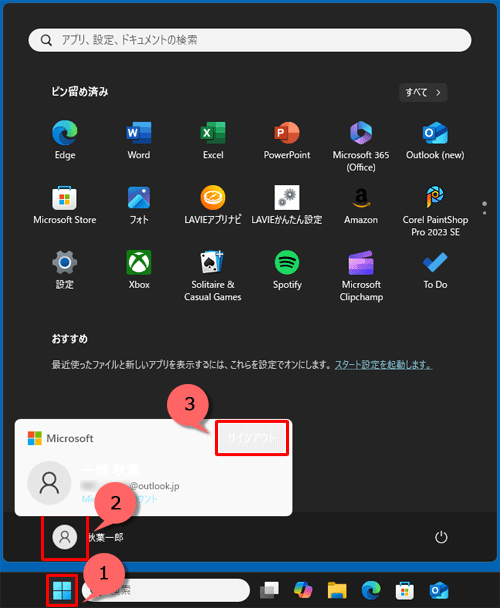This screenshot has width=500, height=608.
Task: Launch PowerPoint pinned app
Action: [287, 140]
